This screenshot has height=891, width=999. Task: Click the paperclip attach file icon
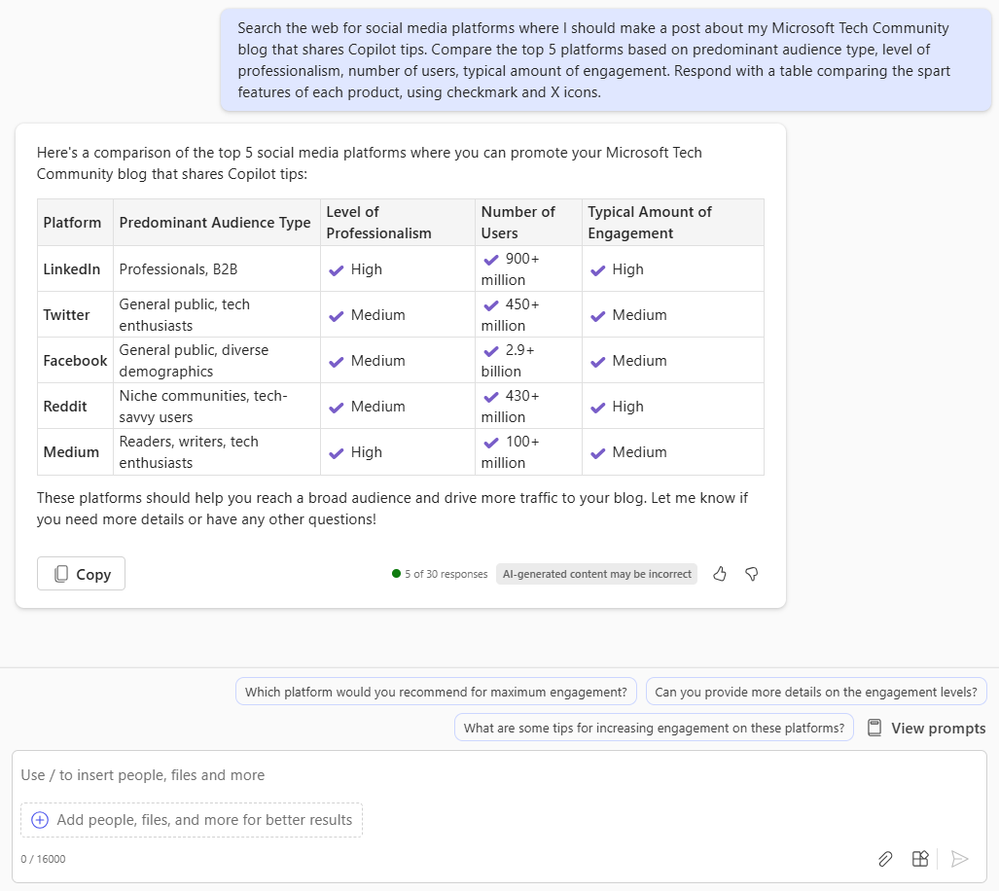tap(885, 859)
